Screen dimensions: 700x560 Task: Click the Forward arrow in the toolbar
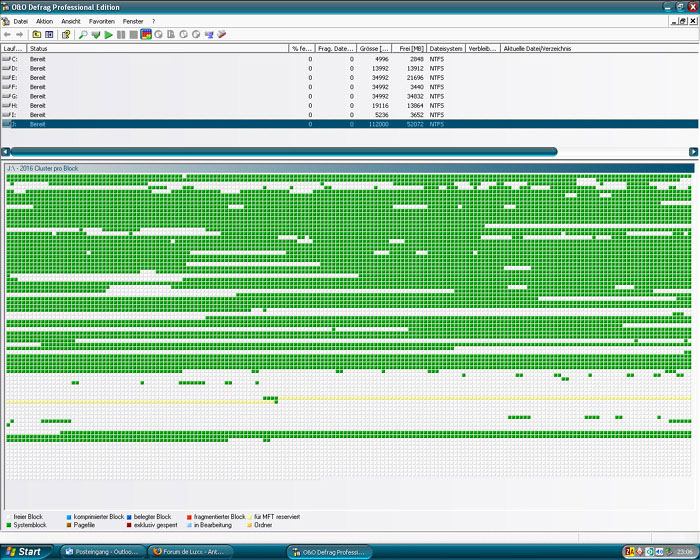(20, 34)
